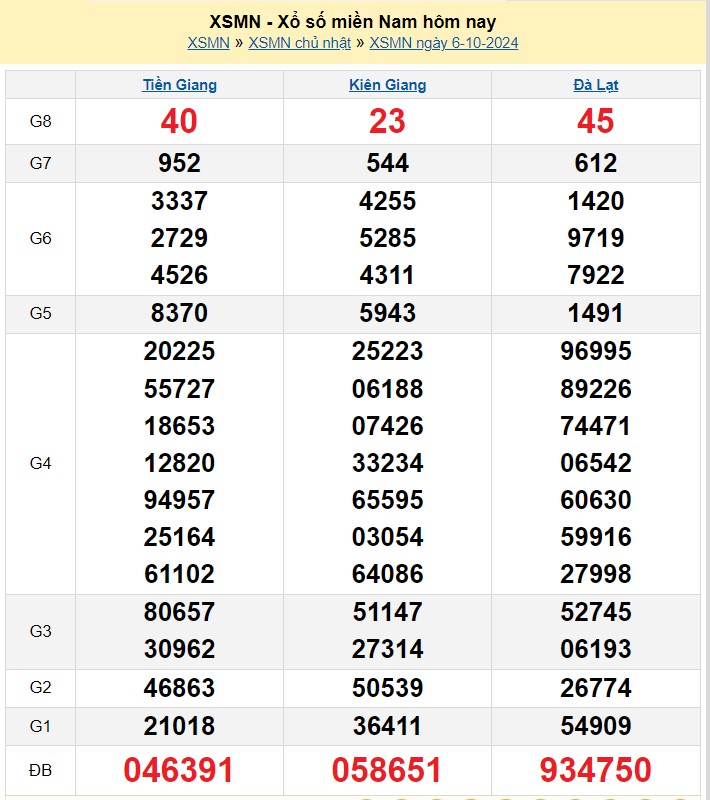Click Đà Lạt G5 number 1491
710x800 pixels.
click(x=595, y=313)
